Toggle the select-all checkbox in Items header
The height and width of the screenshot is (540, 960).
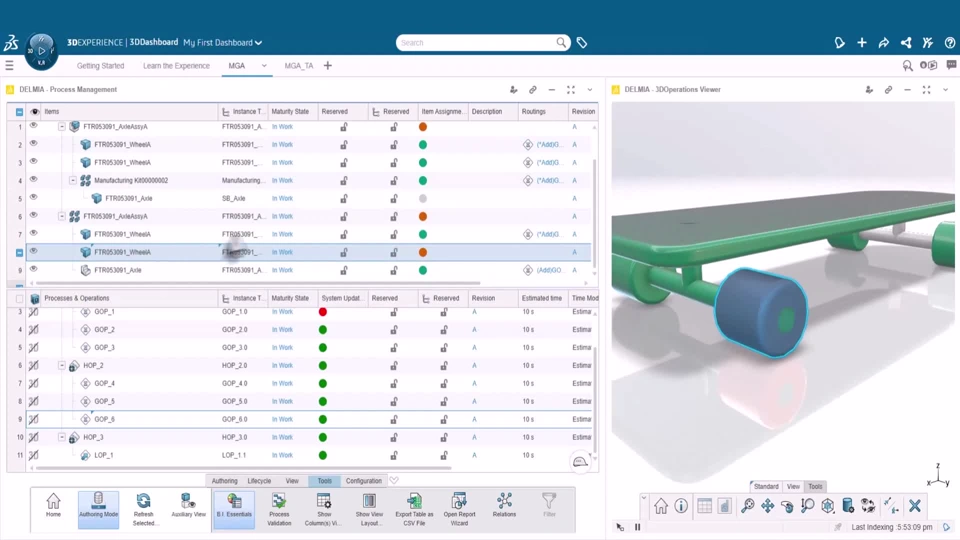pos(20,112)
